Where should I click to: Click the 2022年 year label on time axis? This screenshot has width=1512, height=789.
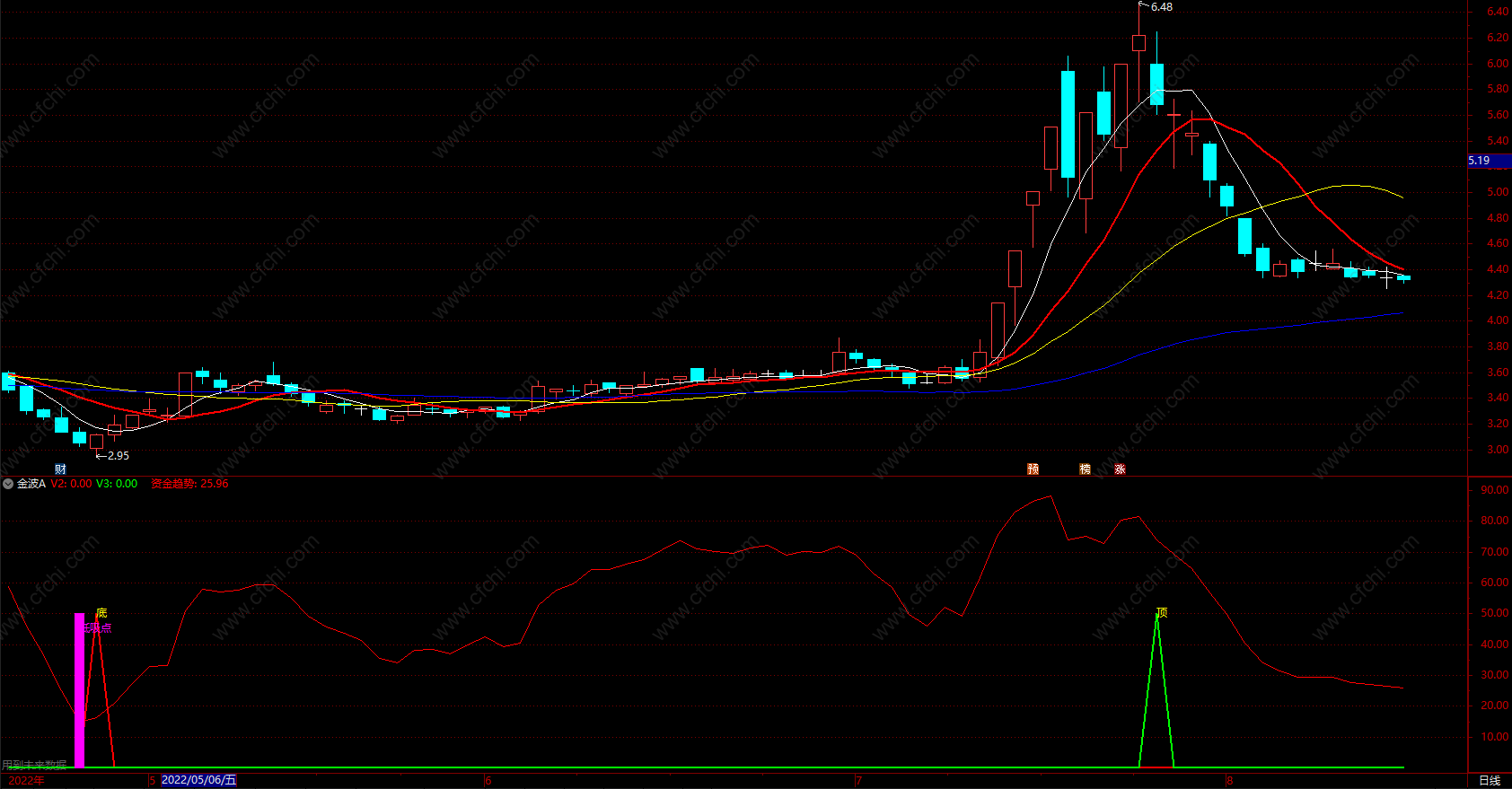click(25, 780)
